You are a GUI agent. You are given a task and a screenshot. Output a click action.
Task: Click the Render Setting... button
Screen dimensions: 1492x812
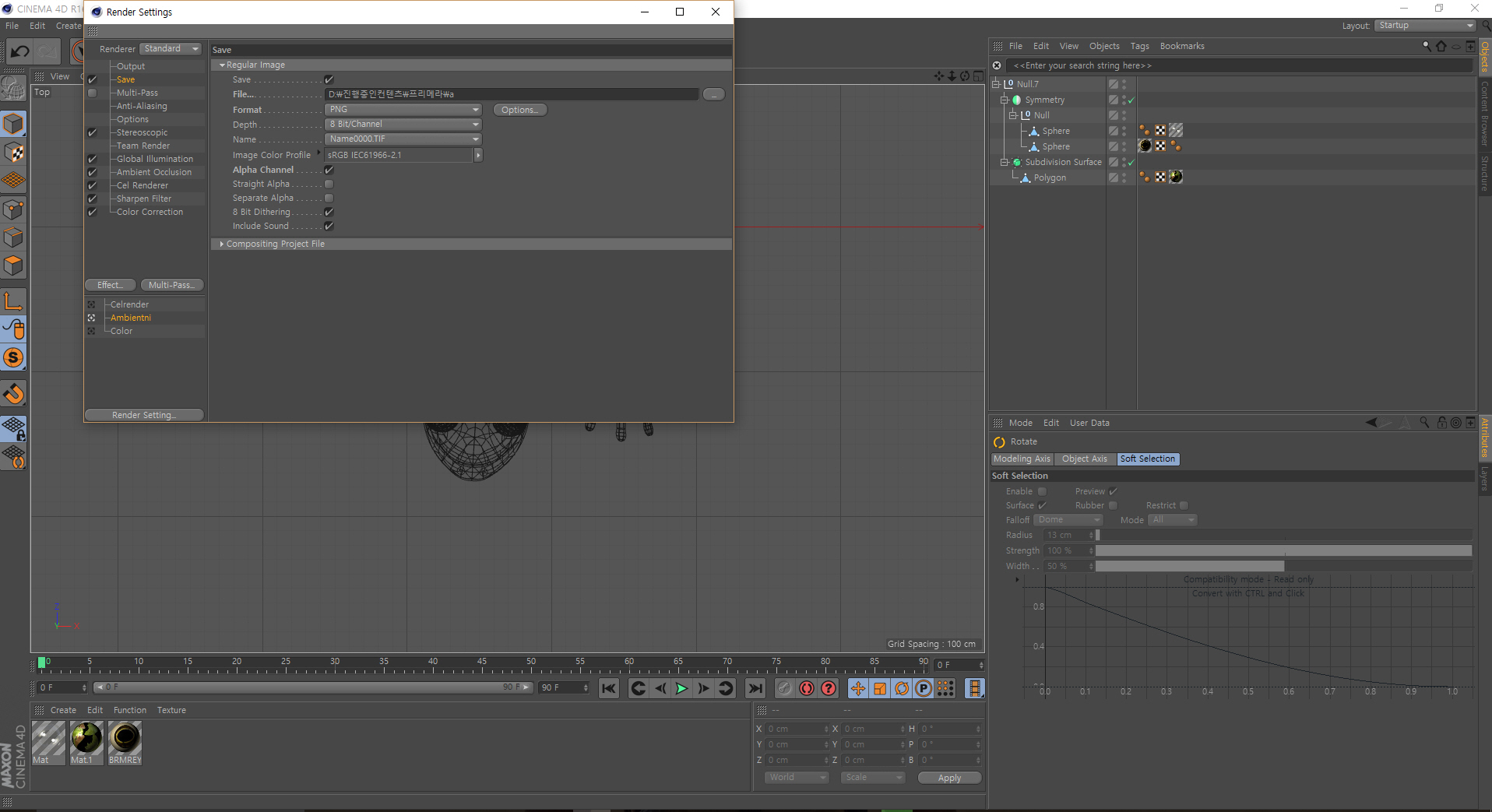click(144, 415)
